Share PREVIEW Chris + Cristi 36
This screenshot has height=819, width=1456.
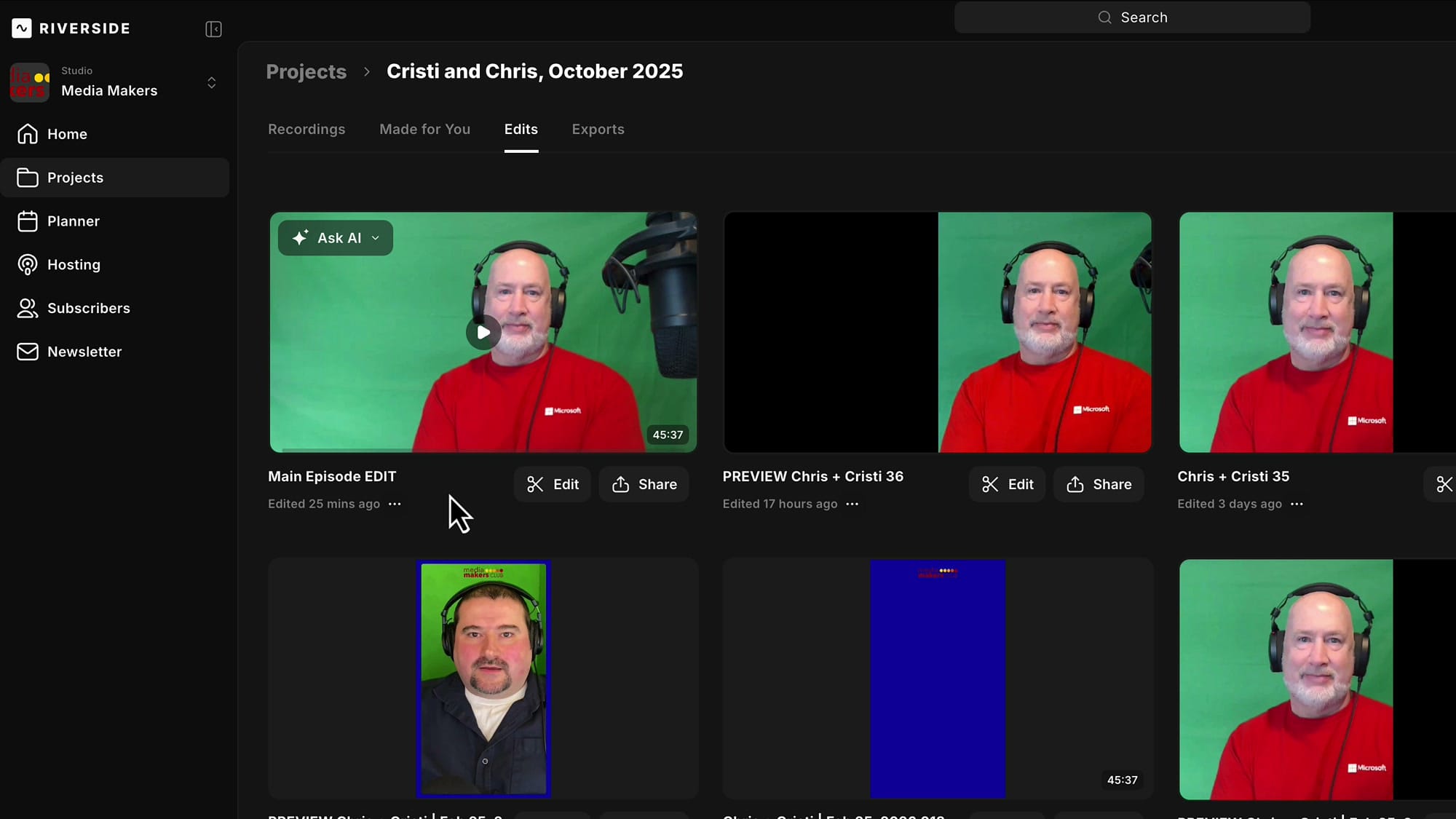click(x=1099, y=485)
